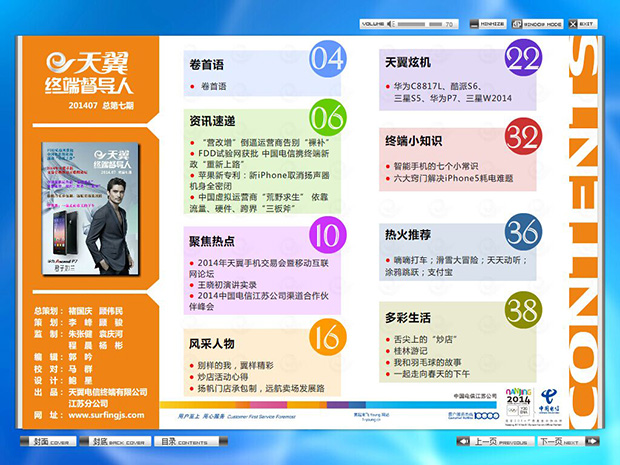620x465 pixels.
Task: Open the 卷首语 section heading
Action: pos(206,65)
